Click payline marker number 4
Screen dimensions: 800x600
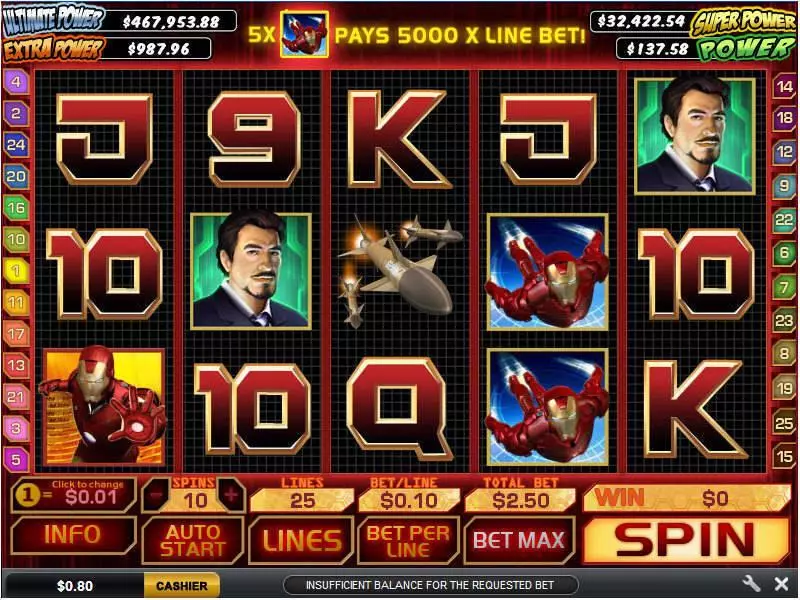[x=16, y=82]
